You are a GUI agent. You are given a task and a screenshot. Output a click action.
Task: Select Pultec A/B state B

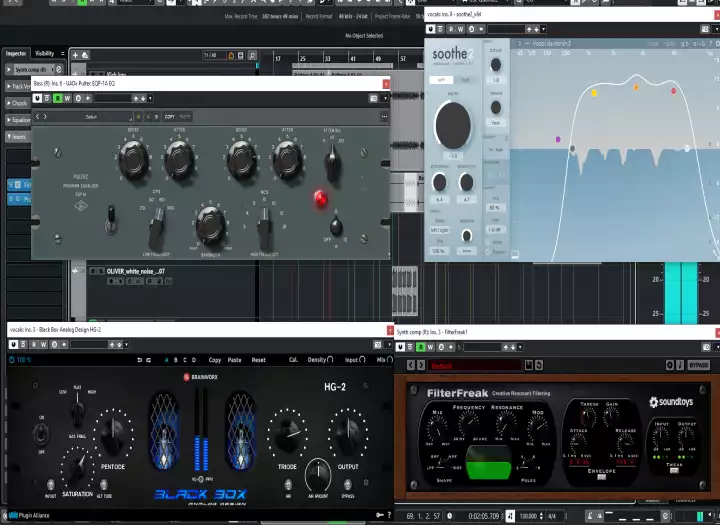coord(157,117)
